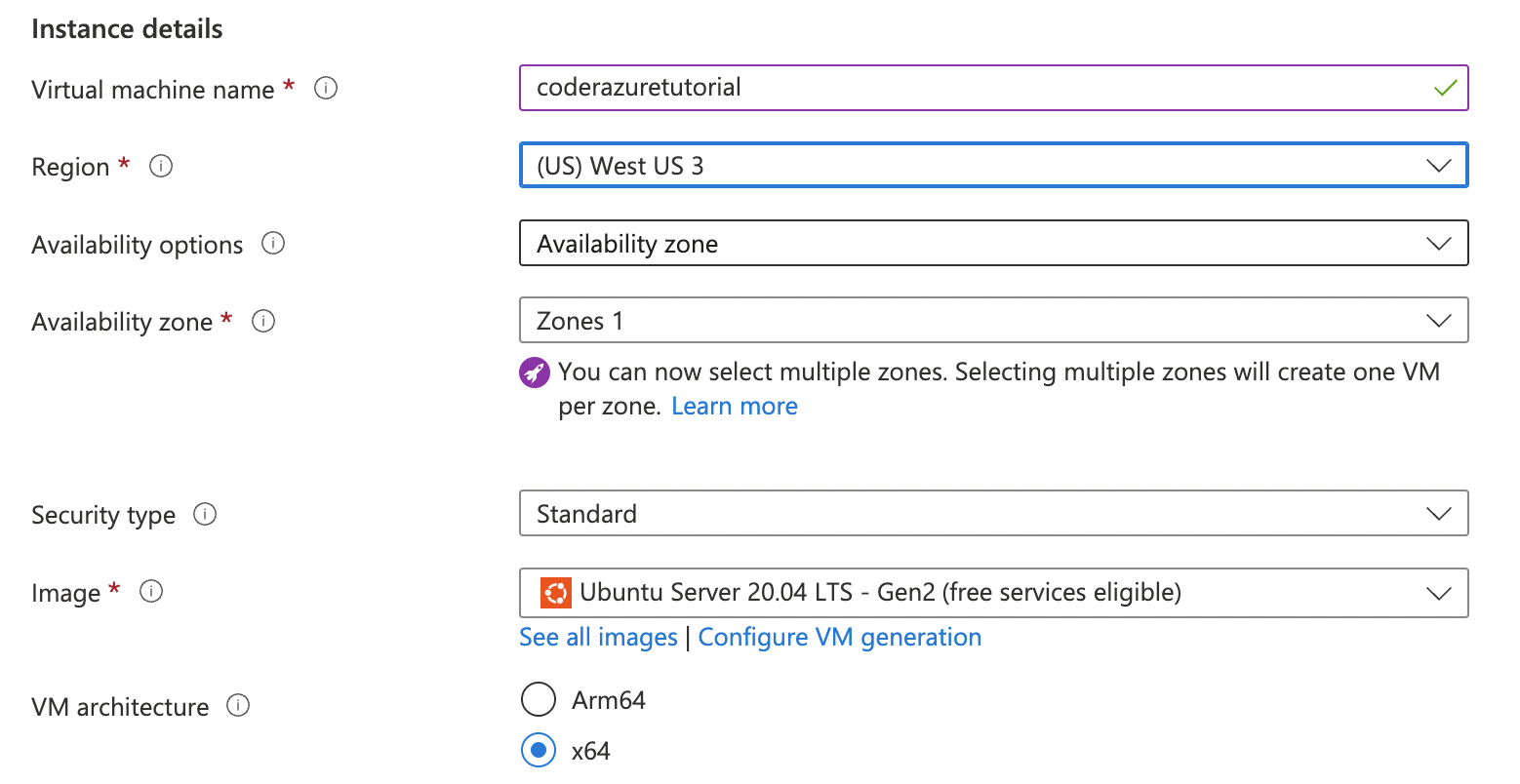
Task: Click the Image info icon
Action: pyautogui.click(x=151, y=591)
